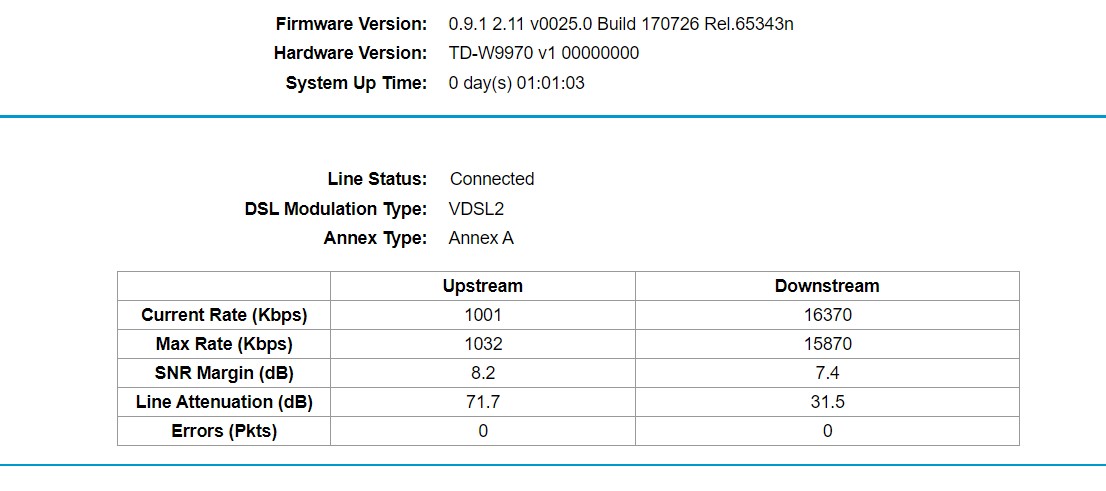Select downstream max rate 15870 cell

(827, 344)
